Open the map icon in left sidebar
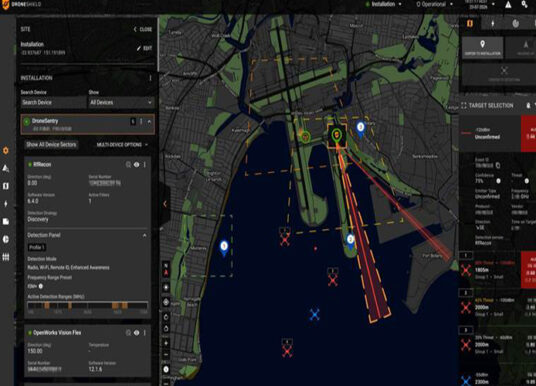Screen dimensions: 536x386 click(6, 186)
